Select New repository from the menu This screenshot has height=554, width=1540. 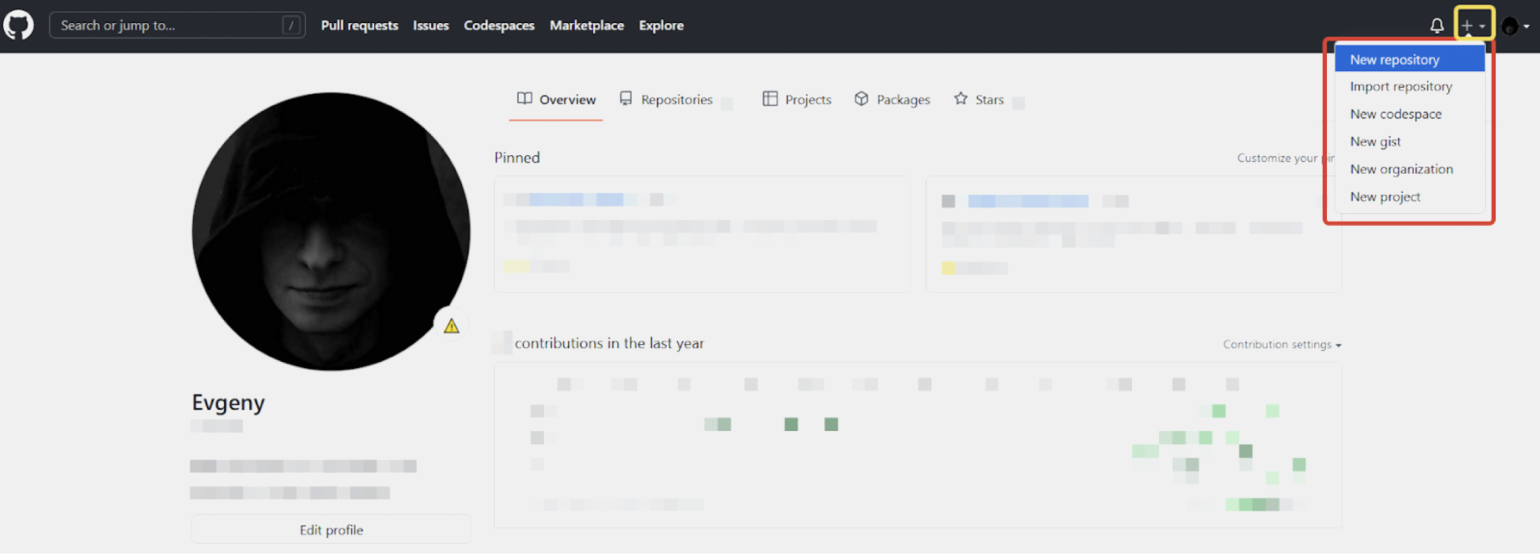click(x=1394, y=60)
